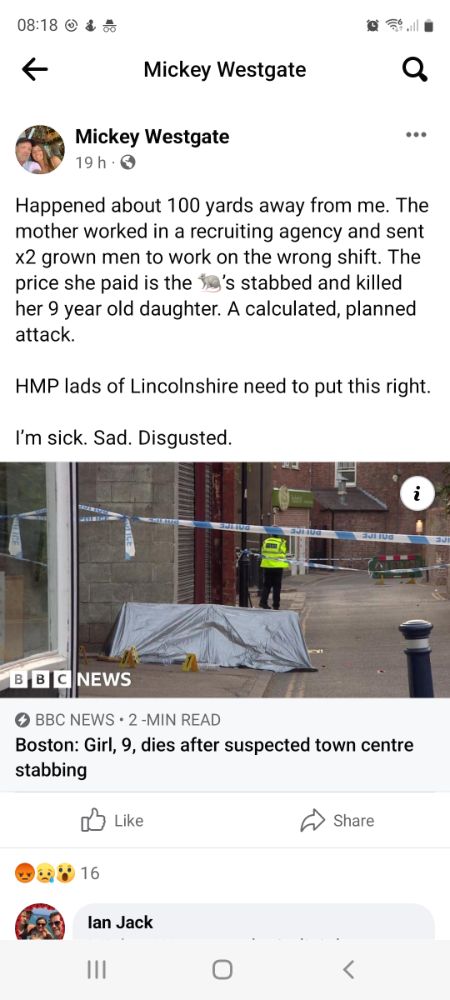Tap the Android back navigation chevron
Screen dimensions: 450x1000
tap(348, 970)
